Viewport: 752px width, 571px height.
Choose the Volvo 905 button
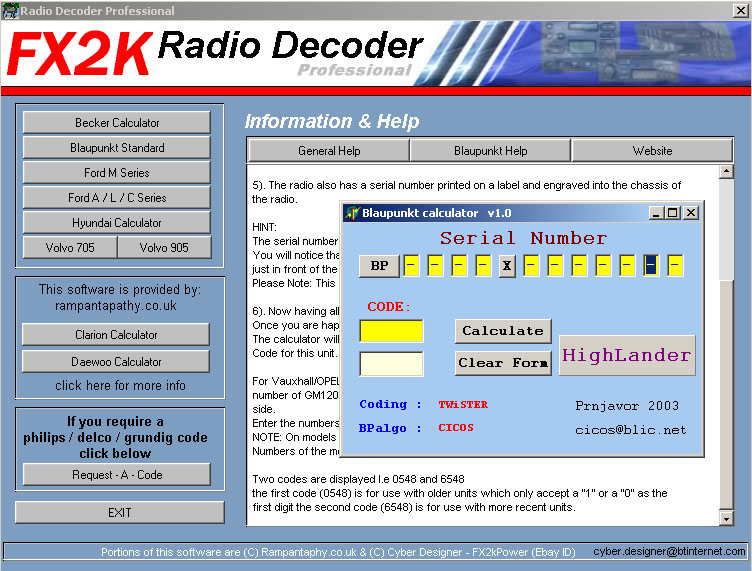click(164, 247)
